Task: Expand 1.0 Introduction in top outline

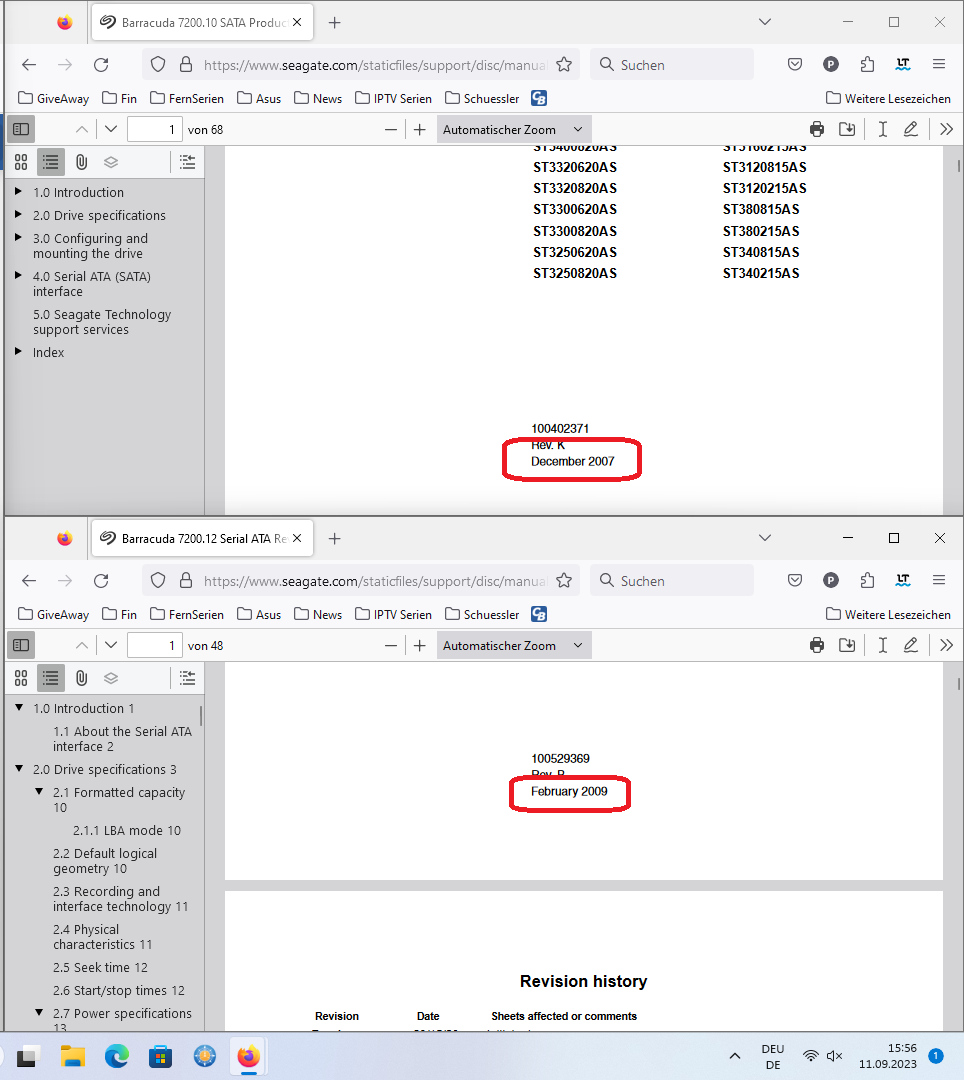Action: (19, 191)
